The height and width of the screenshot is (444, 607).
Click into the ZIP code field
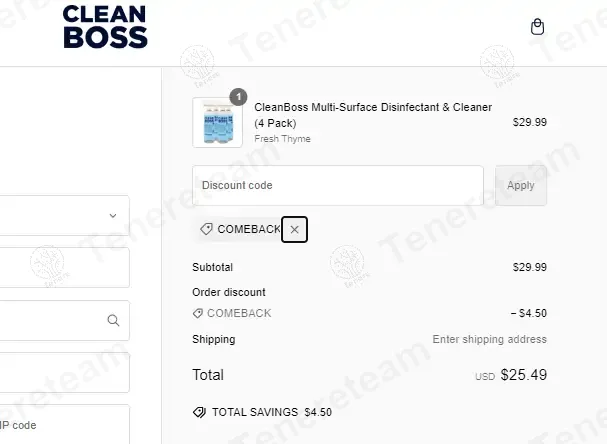coord(60,424)
